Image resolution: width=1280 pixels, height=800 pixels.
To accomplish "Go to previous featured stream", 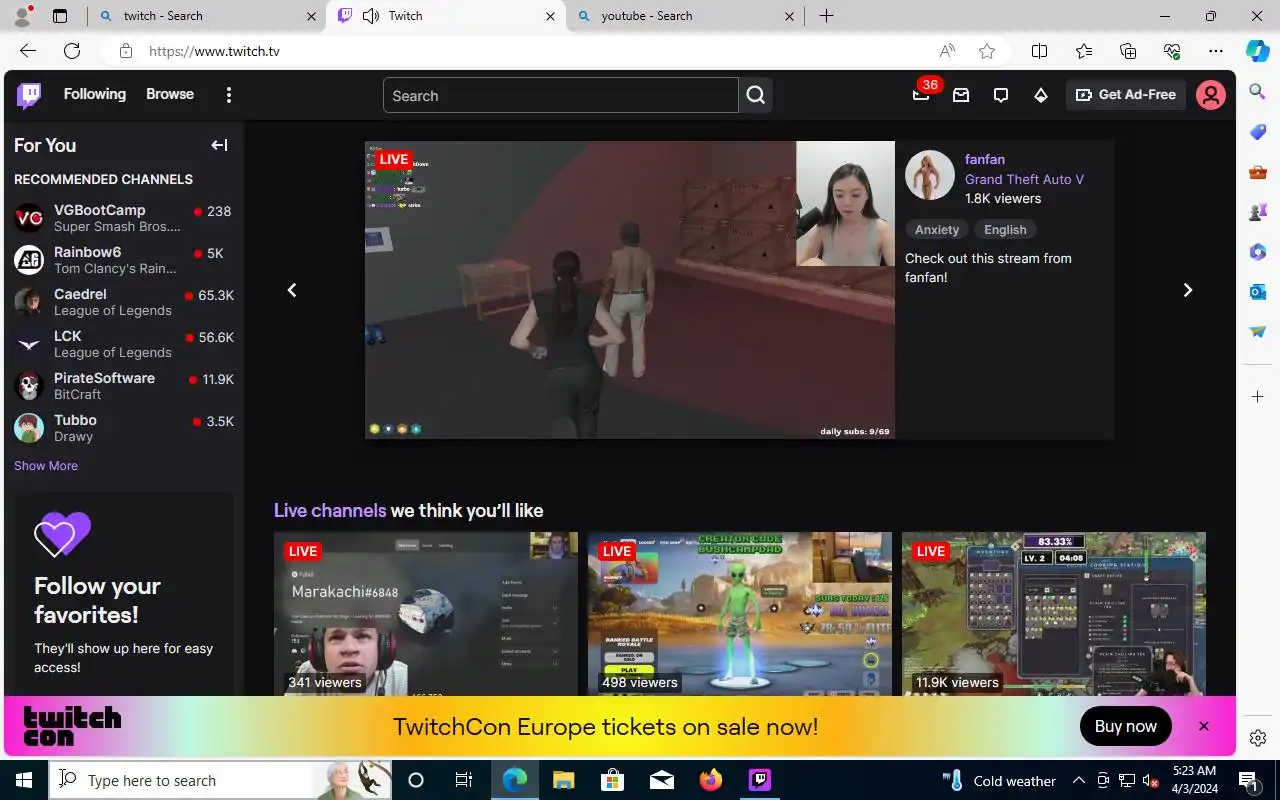I will coord(292,290).
